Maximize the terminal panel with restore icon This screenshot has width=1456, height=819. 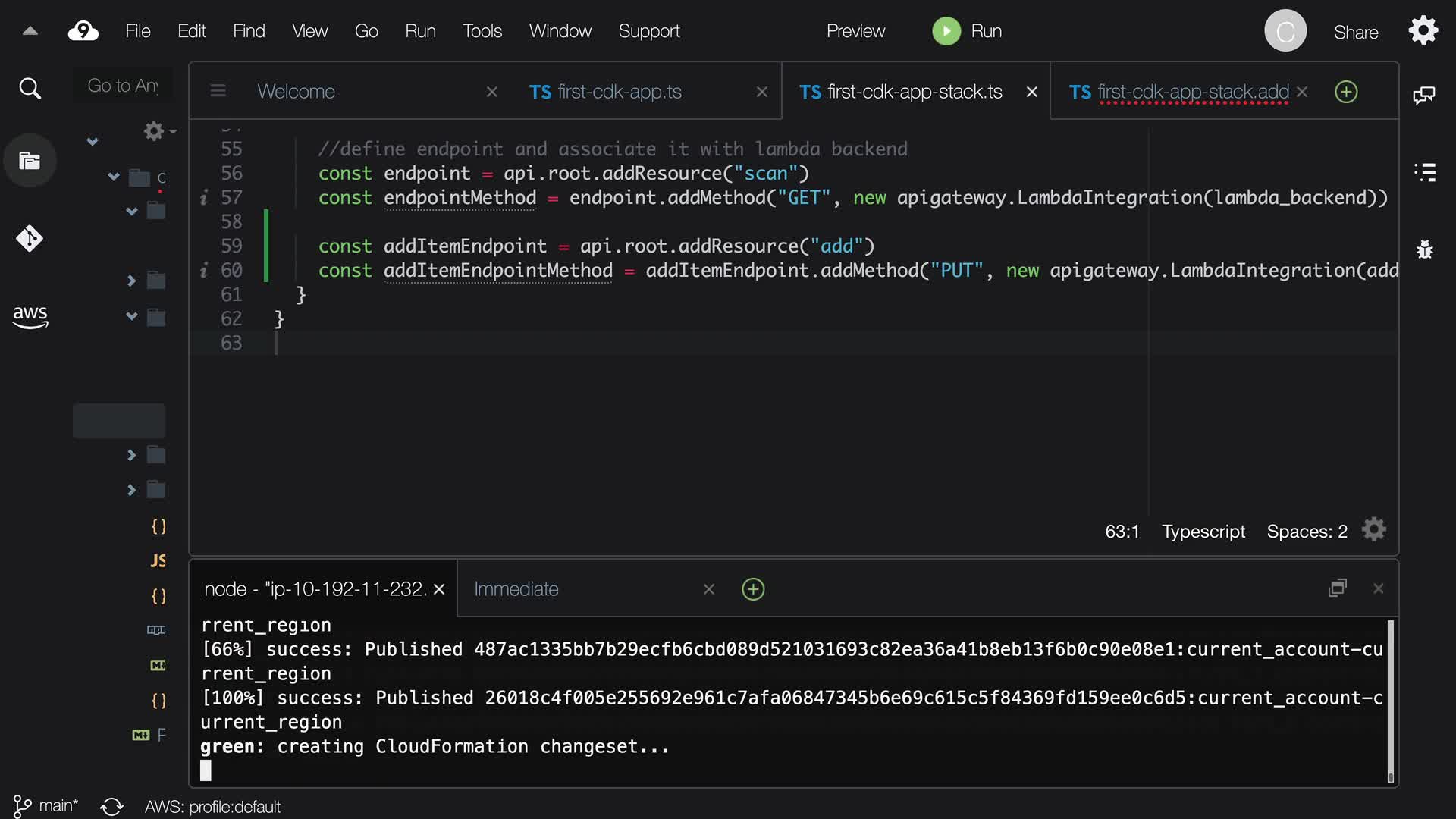(x=1337, y=588)
